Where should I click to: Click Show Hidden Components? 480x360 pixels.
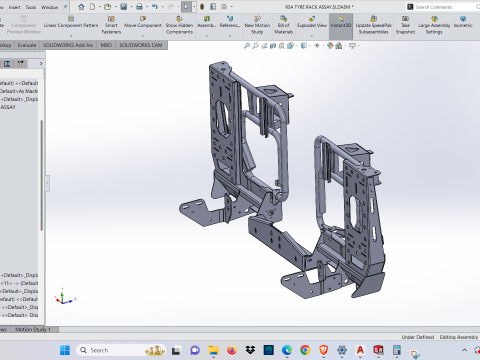pos(179,25)
